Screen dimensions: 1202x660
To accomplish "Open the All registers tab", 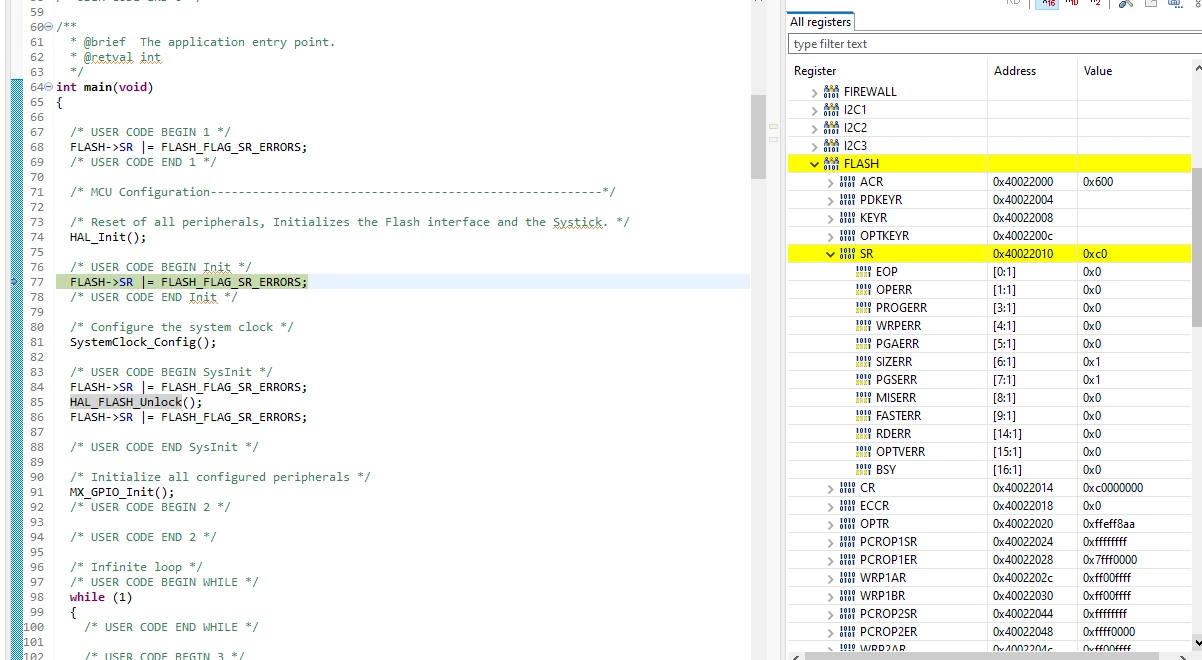I will 820,22.
